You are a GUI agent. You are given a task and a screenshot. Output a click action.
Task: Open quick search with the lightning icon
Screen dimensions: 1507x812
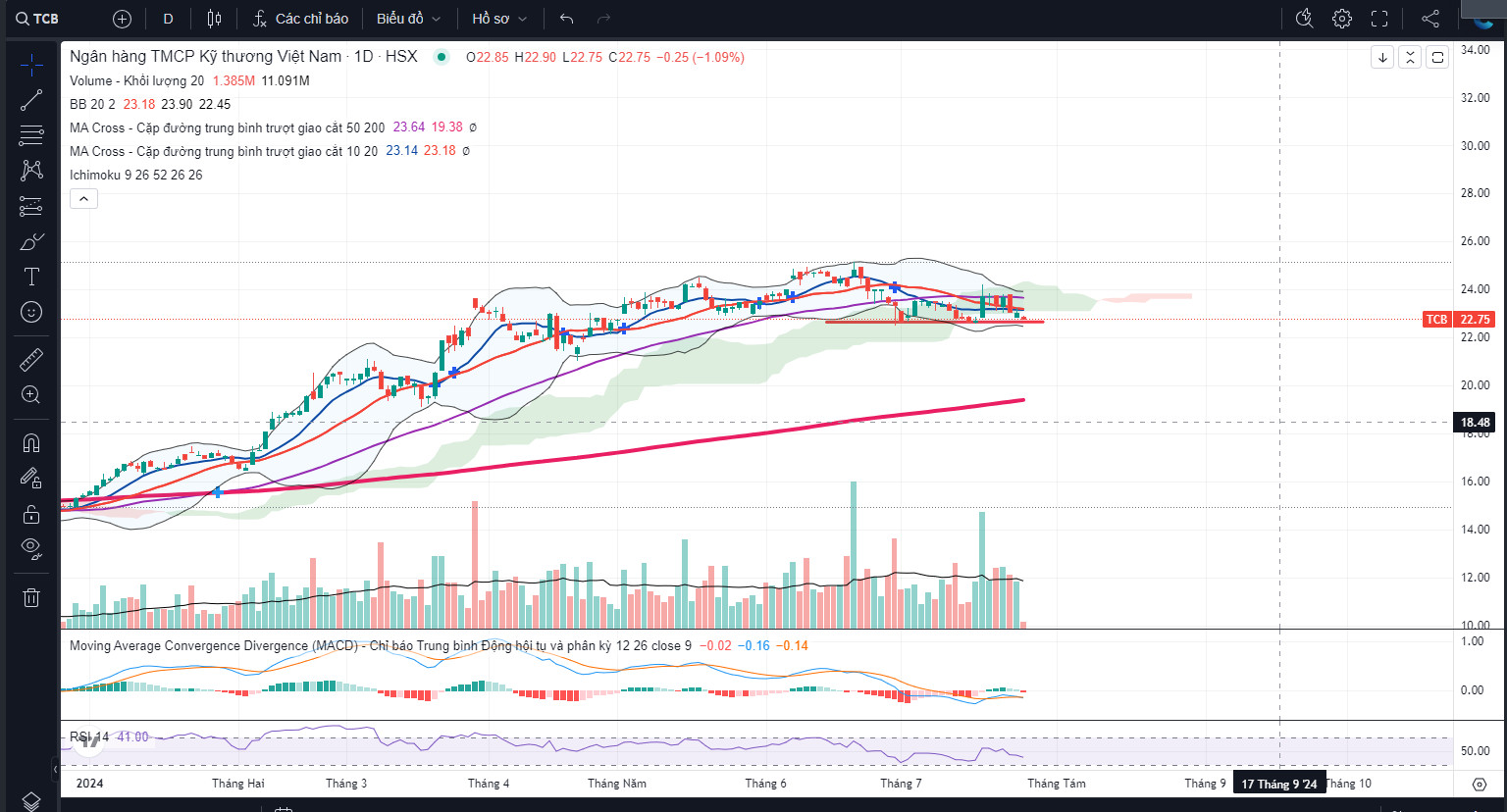click(x=1304, y=19)
